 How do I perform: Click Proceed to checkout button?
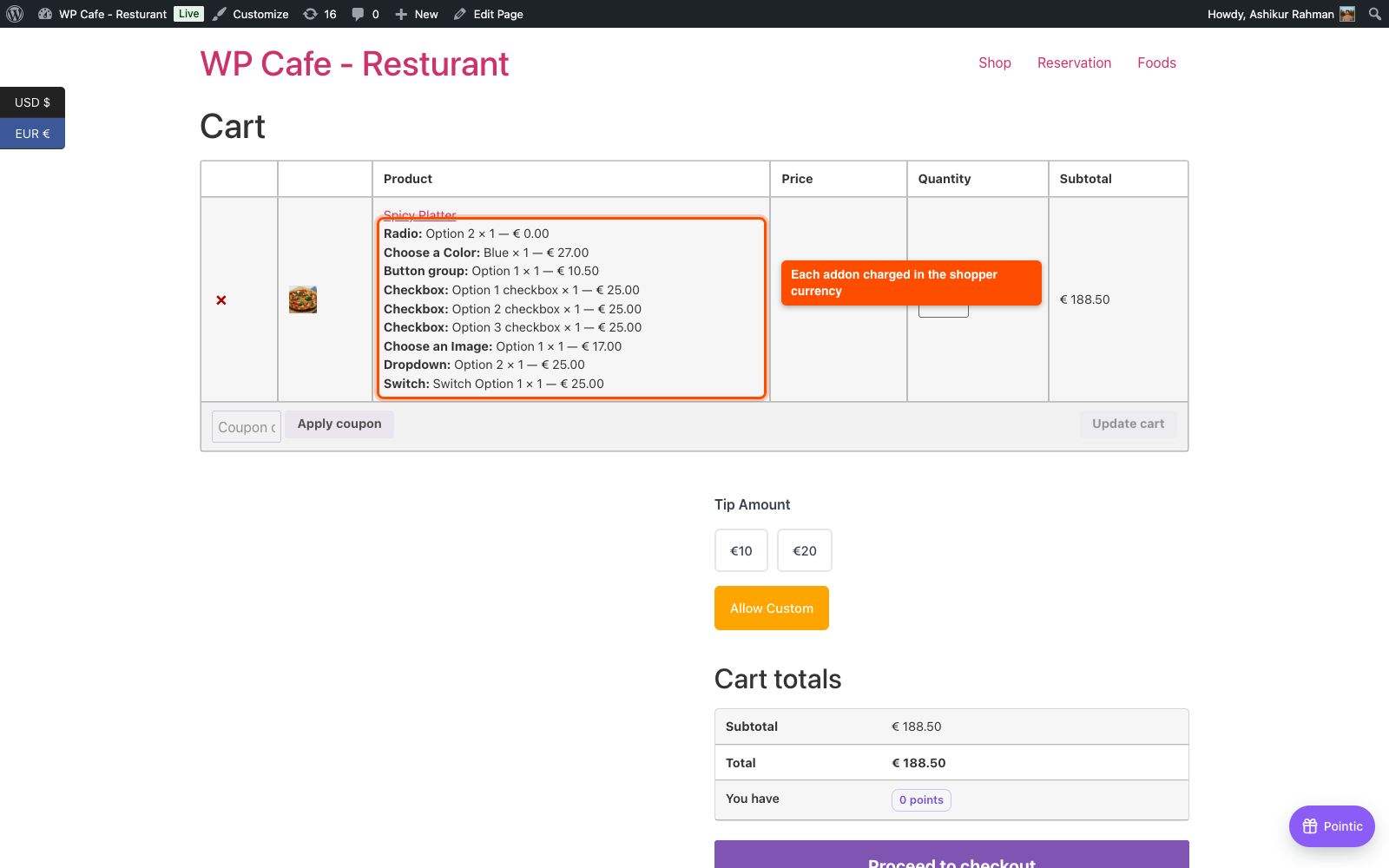[x=951, y=855]
